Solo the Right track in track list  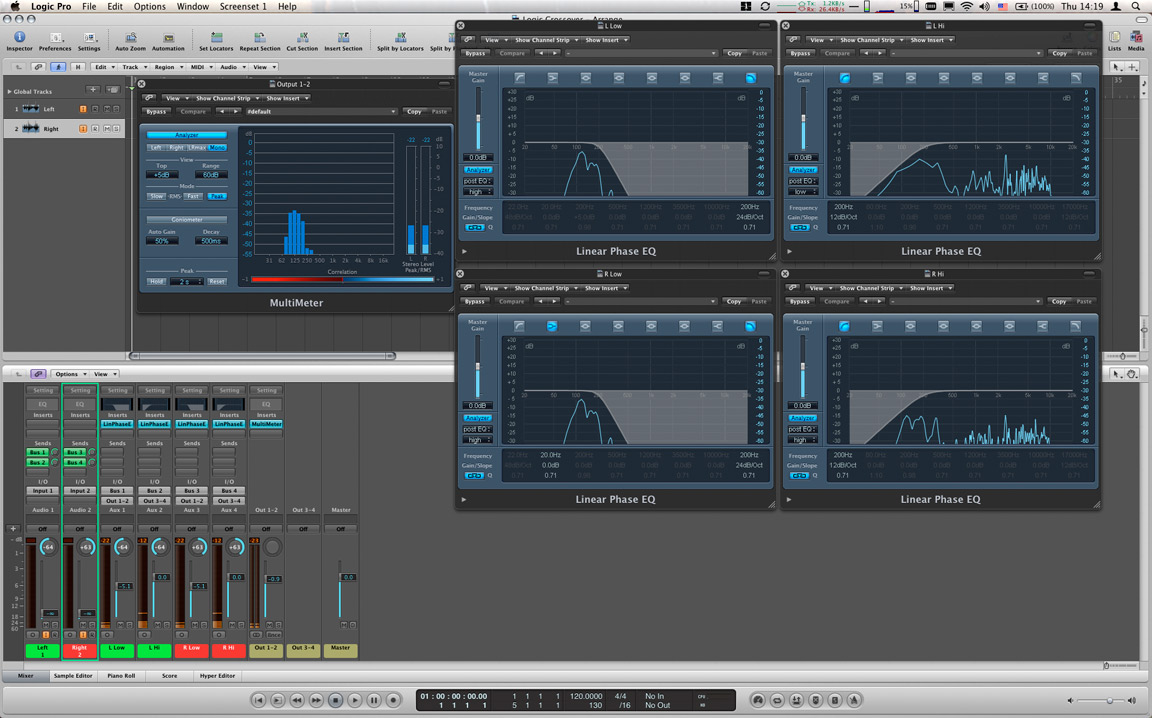tap(116, 129)
